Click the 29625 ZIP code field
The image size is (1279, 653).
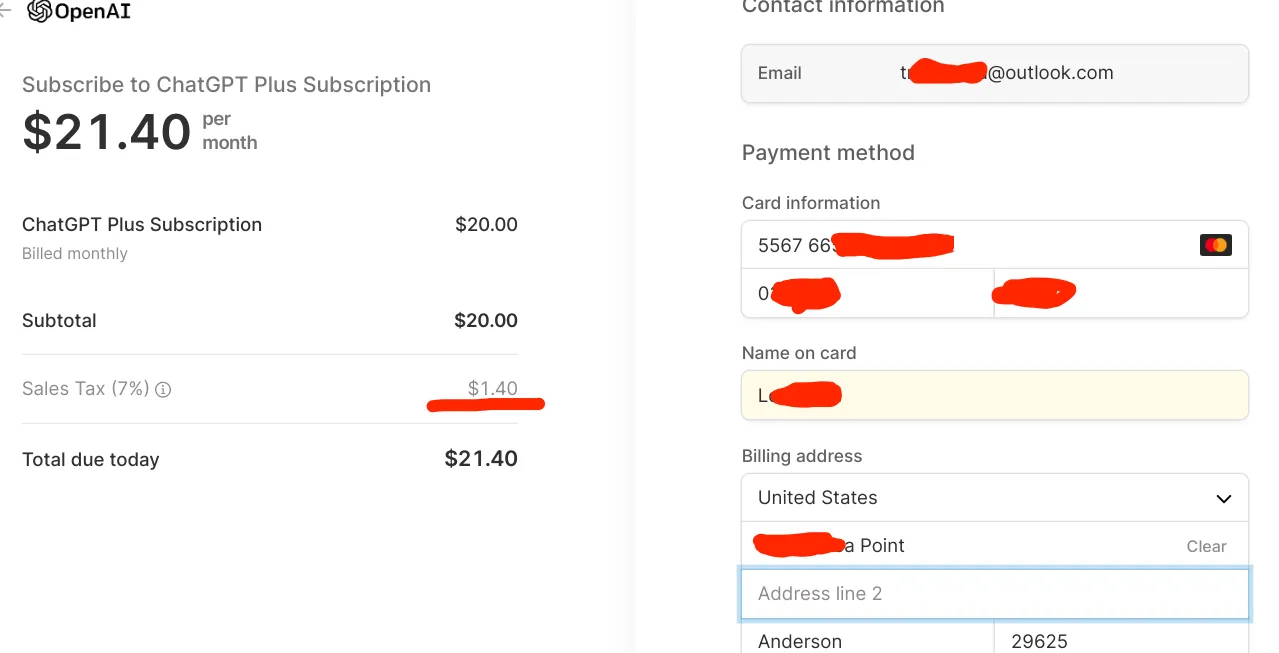pyautogui.click(x=1121, y=636)
